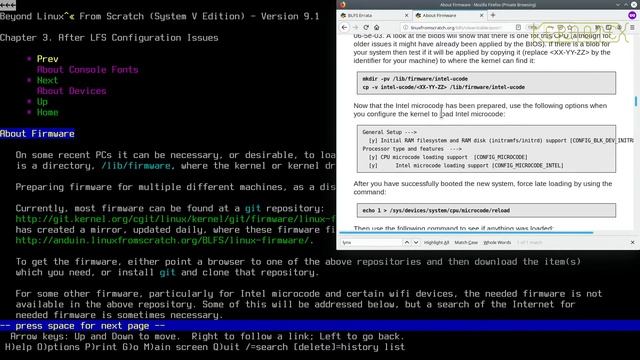The width and height of the screenshot is (640, 360).
Task: Click Initial RAM filesystem support line
Action: (501, 140)
